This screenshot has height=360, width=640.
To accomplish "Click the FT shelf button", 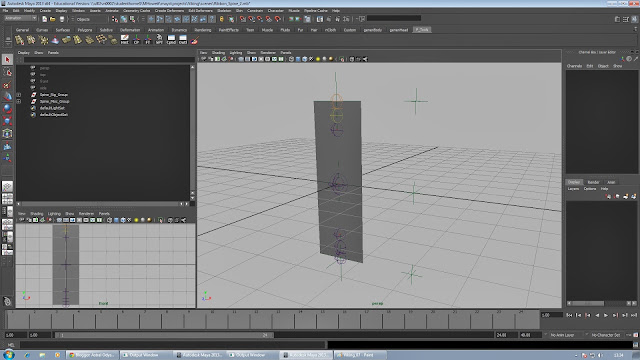I will [148, 40].
